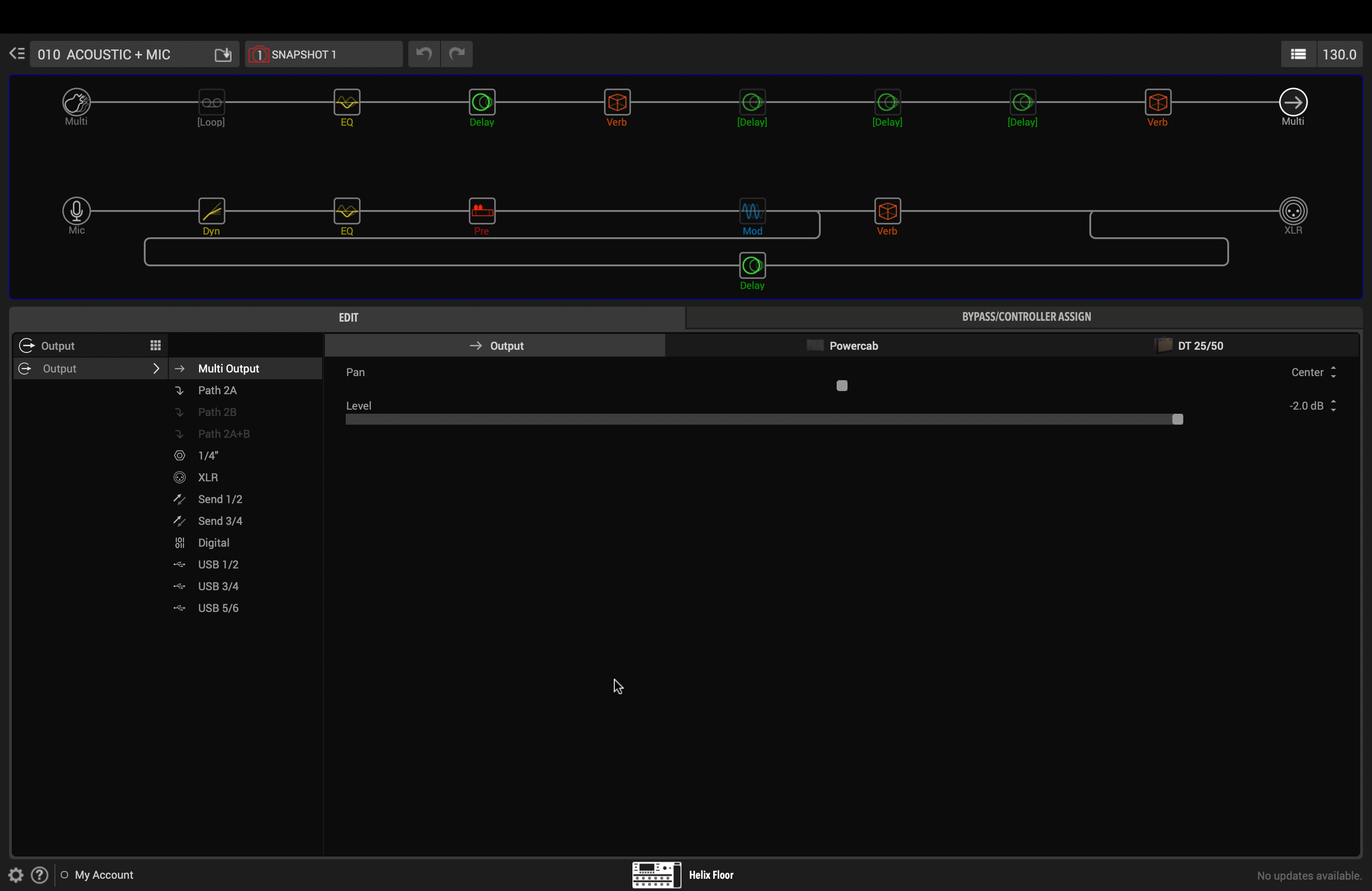The image size is (1372, 891).
Task: Click the Pan slider handle
Action: 842,386
